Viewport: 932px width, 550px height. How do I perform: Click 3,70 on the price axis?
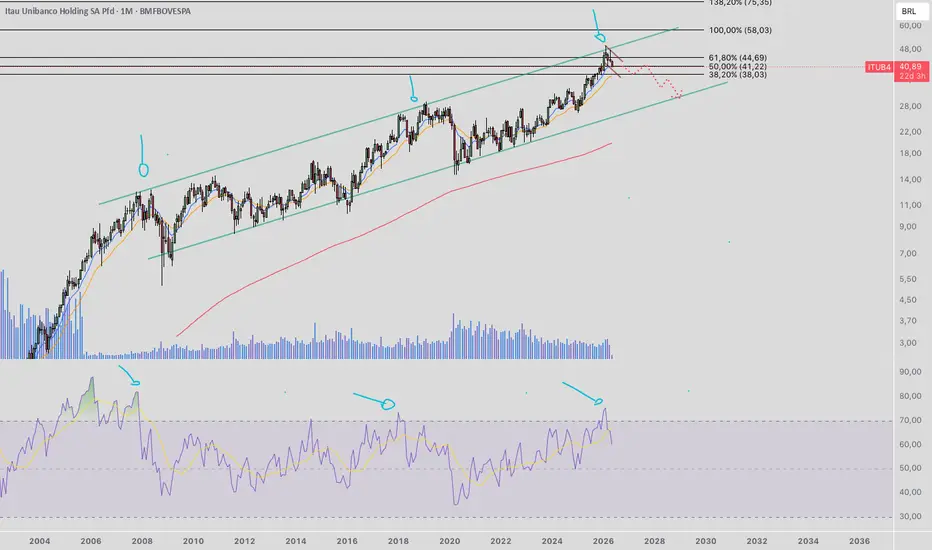(908, 321)
